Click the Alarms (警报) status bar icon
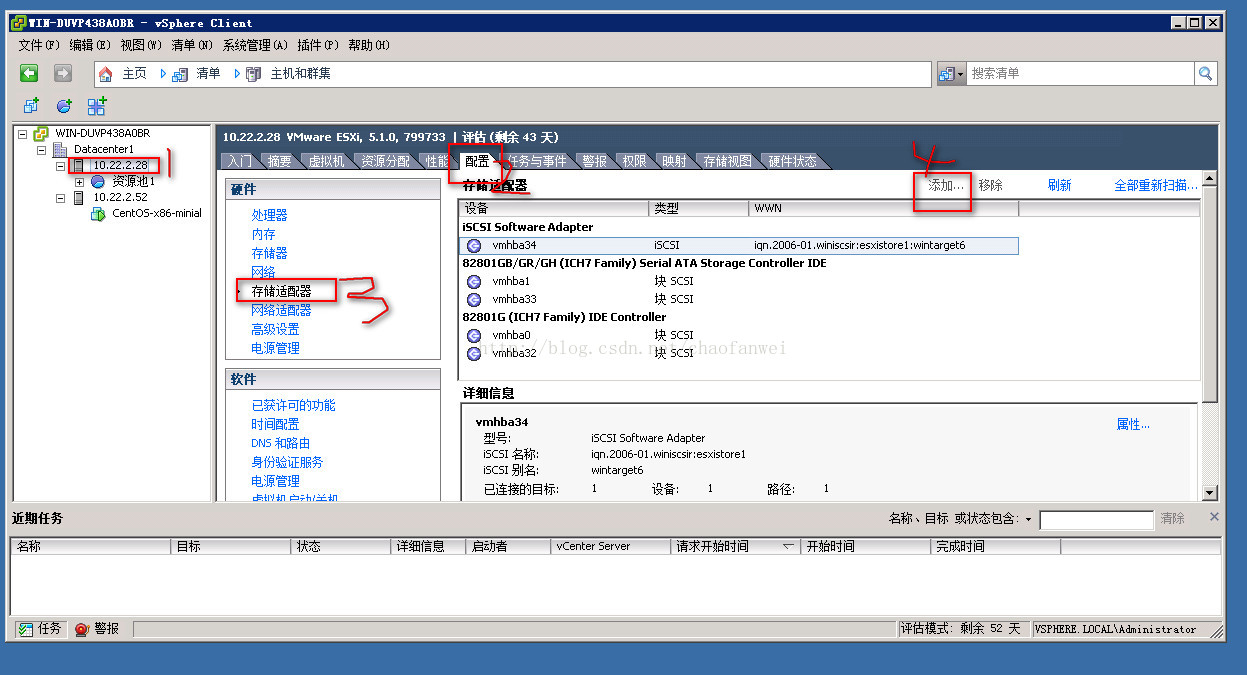Screen dimensions: 1247x675 (x=82, y=629)
